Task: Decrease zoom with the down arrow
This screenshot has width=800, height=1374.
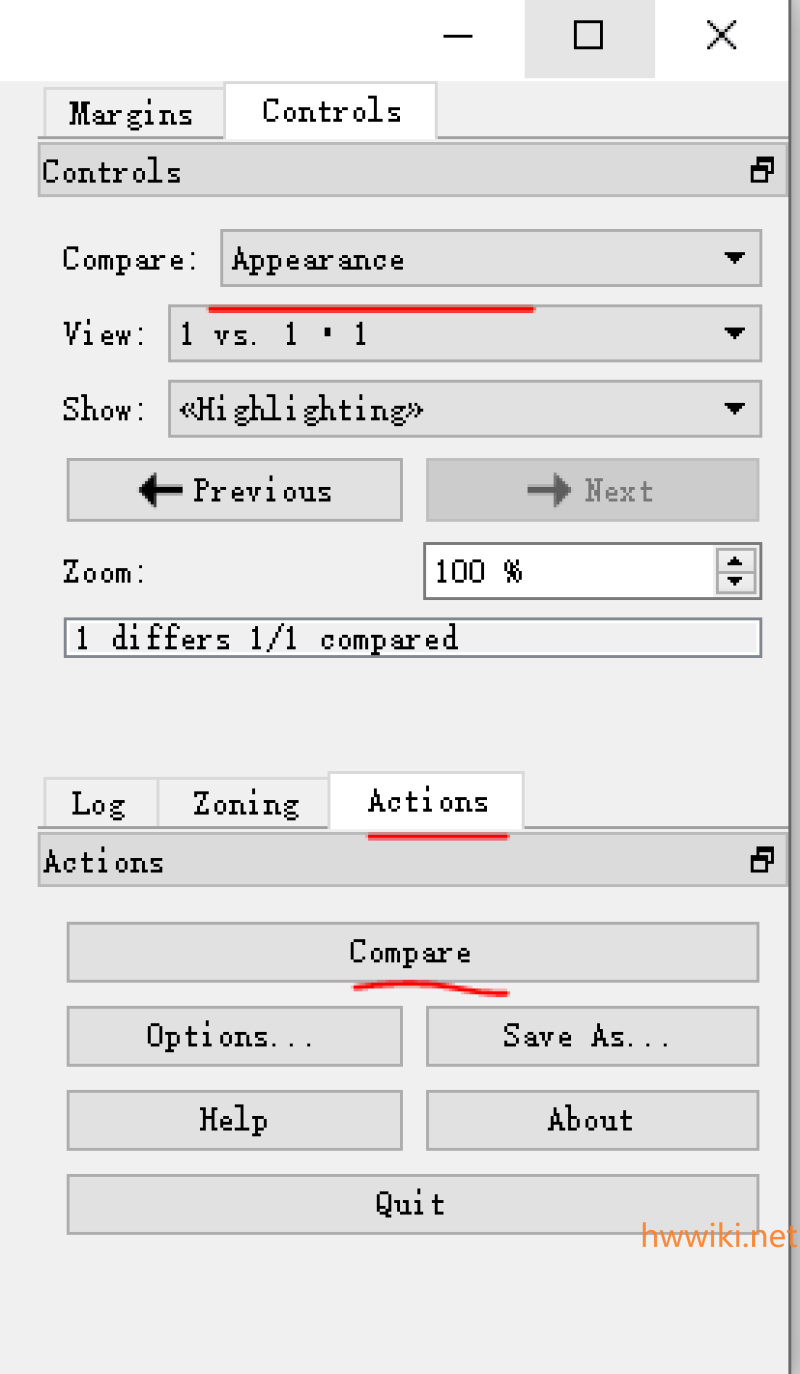Action: [736, 582]
